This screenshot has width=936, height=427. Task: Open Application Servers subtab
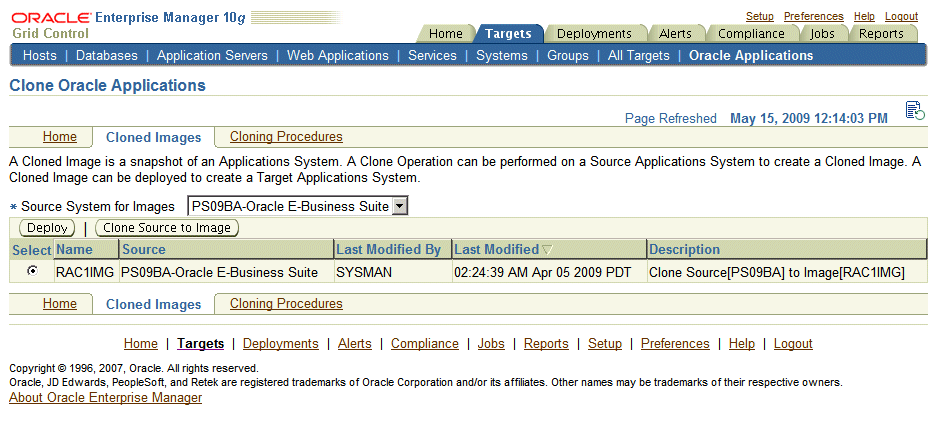pos(212,56)
